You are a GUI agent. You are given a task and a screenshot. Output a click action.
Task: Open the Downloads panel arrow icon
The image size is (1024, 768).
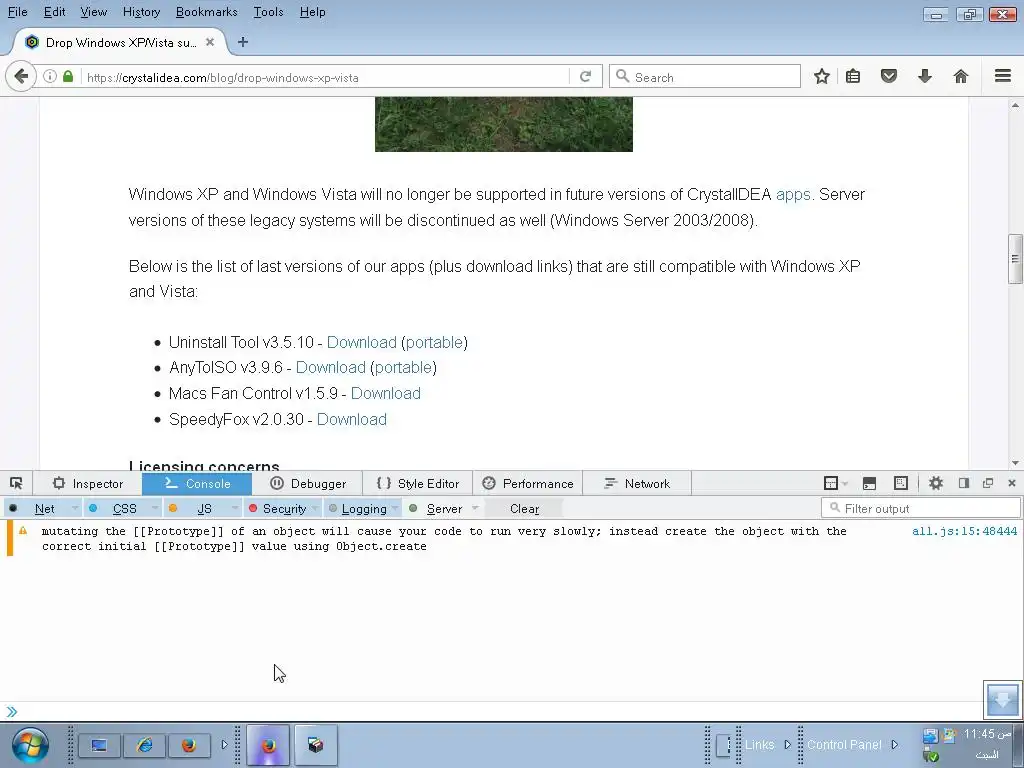coord(925,76)
